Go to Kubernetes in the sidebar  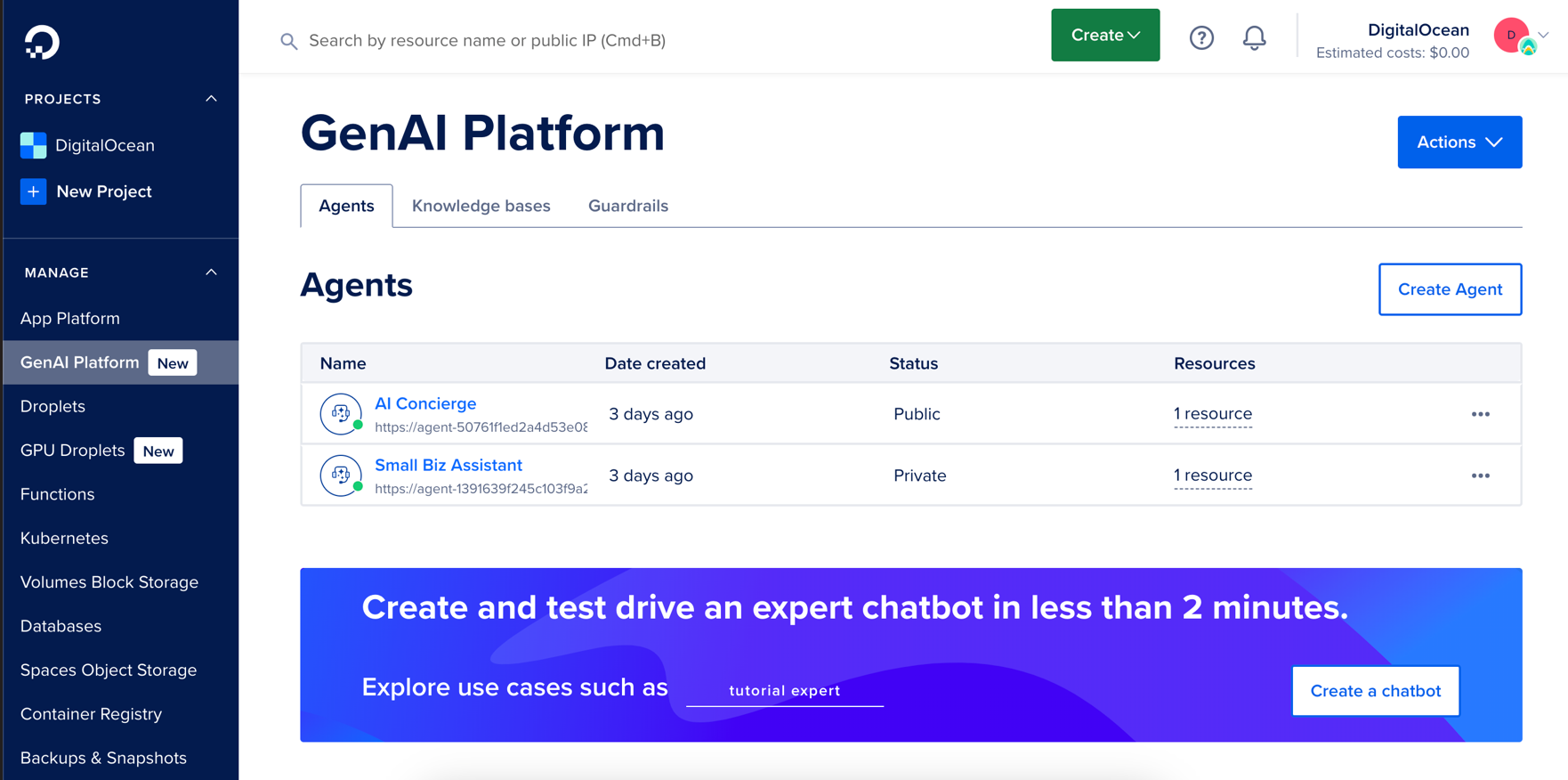[64, 538]
